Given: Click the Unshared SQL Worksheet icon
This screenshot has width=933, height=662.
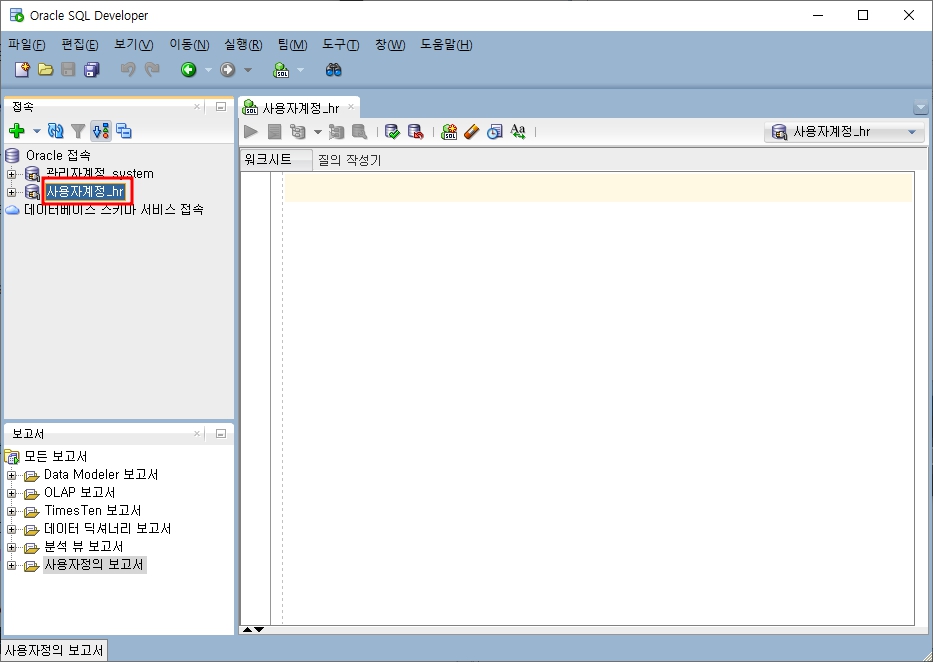Looking at the screenshot, I should pyautogui.click(x=449, y=131).
